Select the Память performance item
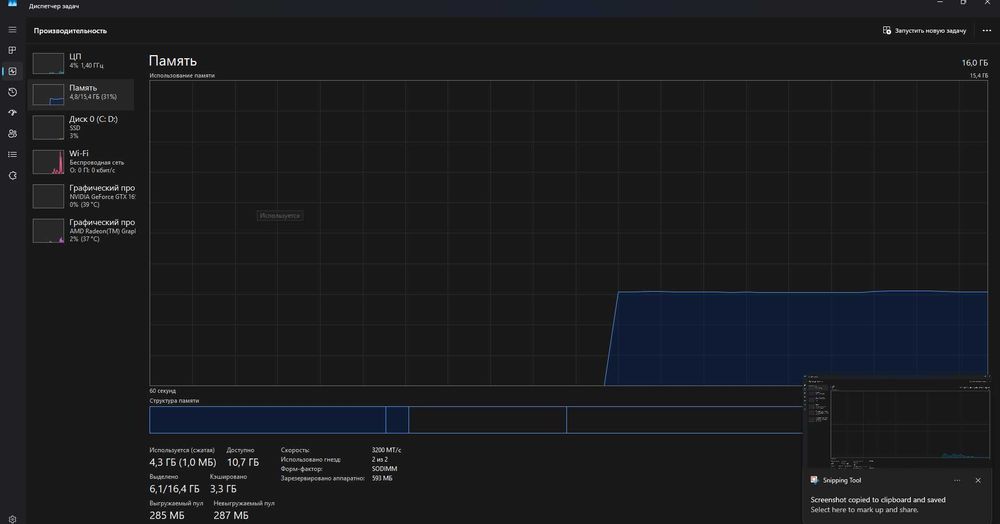 (82, 94)
